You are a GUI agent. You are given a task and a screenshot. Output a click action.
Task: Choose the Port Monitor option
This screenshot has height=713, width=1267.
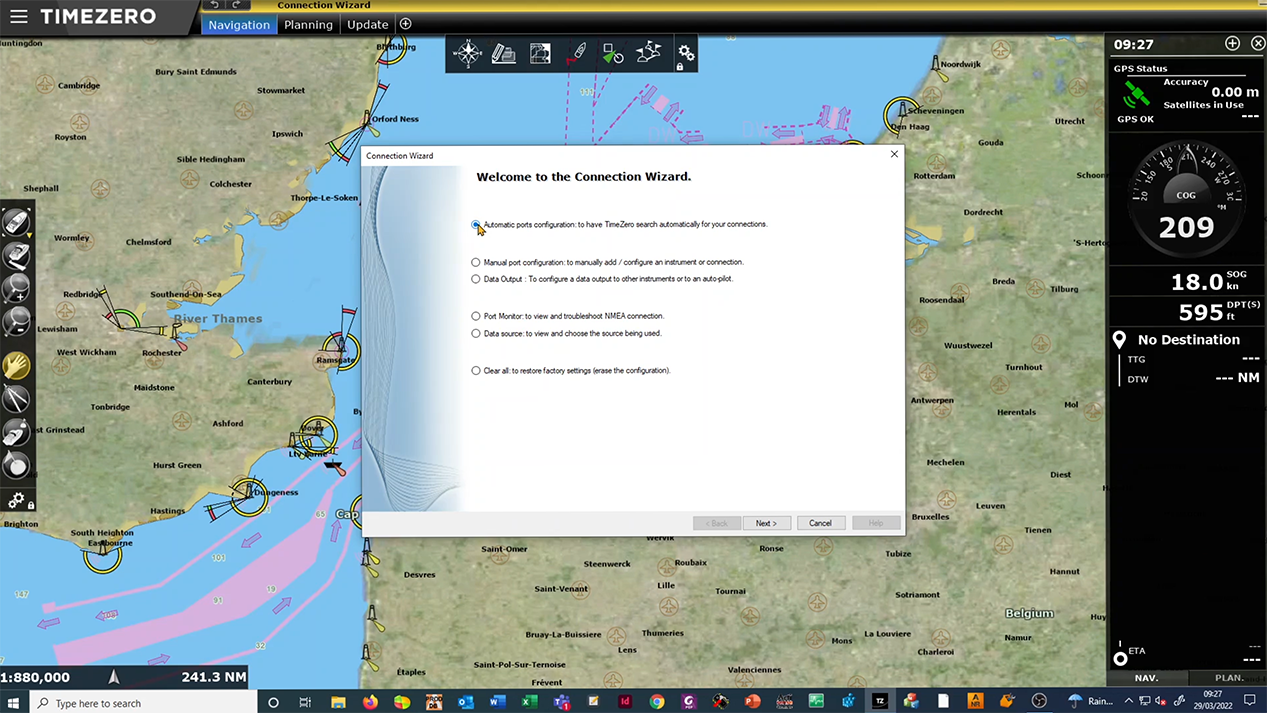[x=476, y=316]
